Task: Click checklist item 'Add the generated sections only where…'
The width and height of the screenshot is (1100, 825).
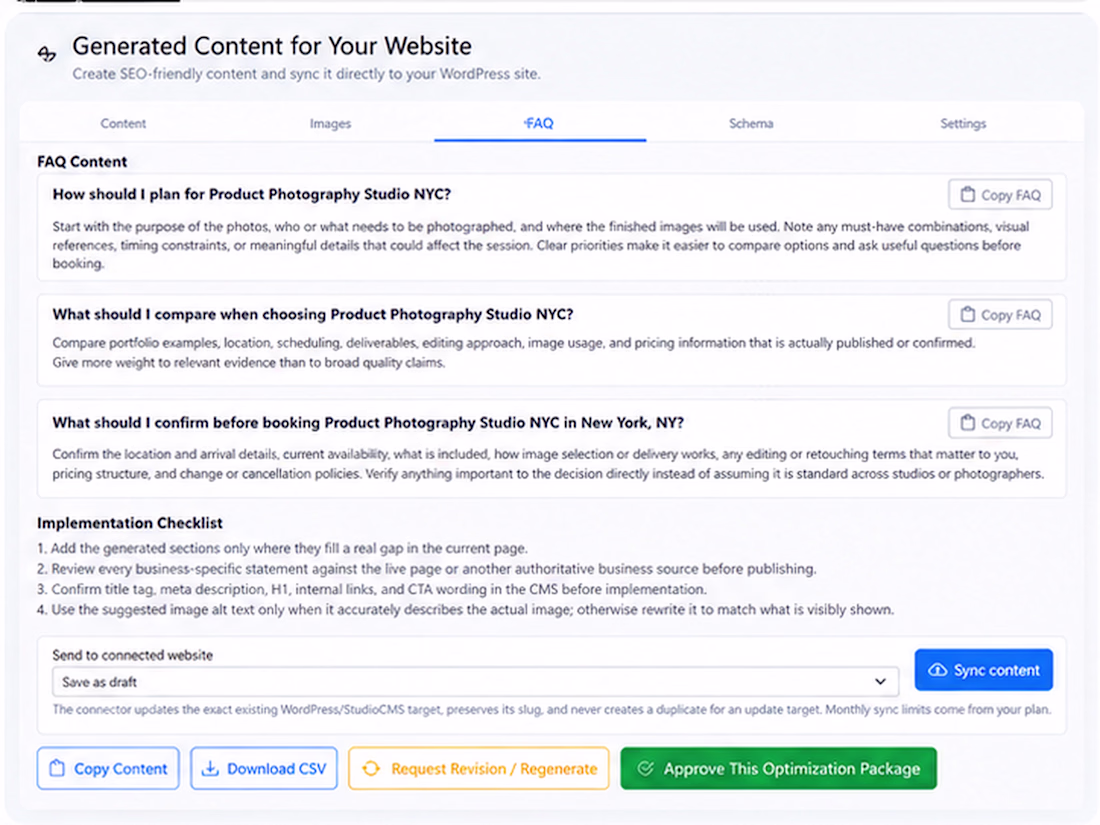Action: tap(282, 548)
